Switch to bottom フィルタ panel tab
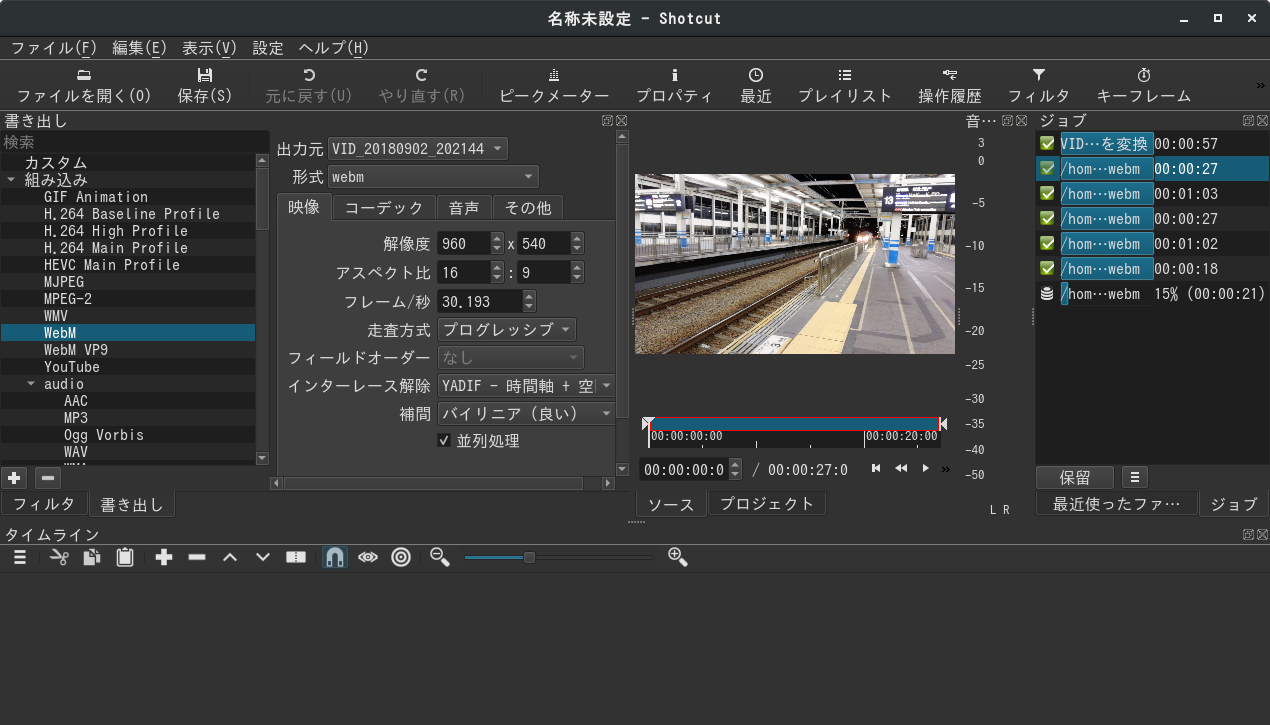Viewport: 1270px width, 725px height. pos(43,504)
